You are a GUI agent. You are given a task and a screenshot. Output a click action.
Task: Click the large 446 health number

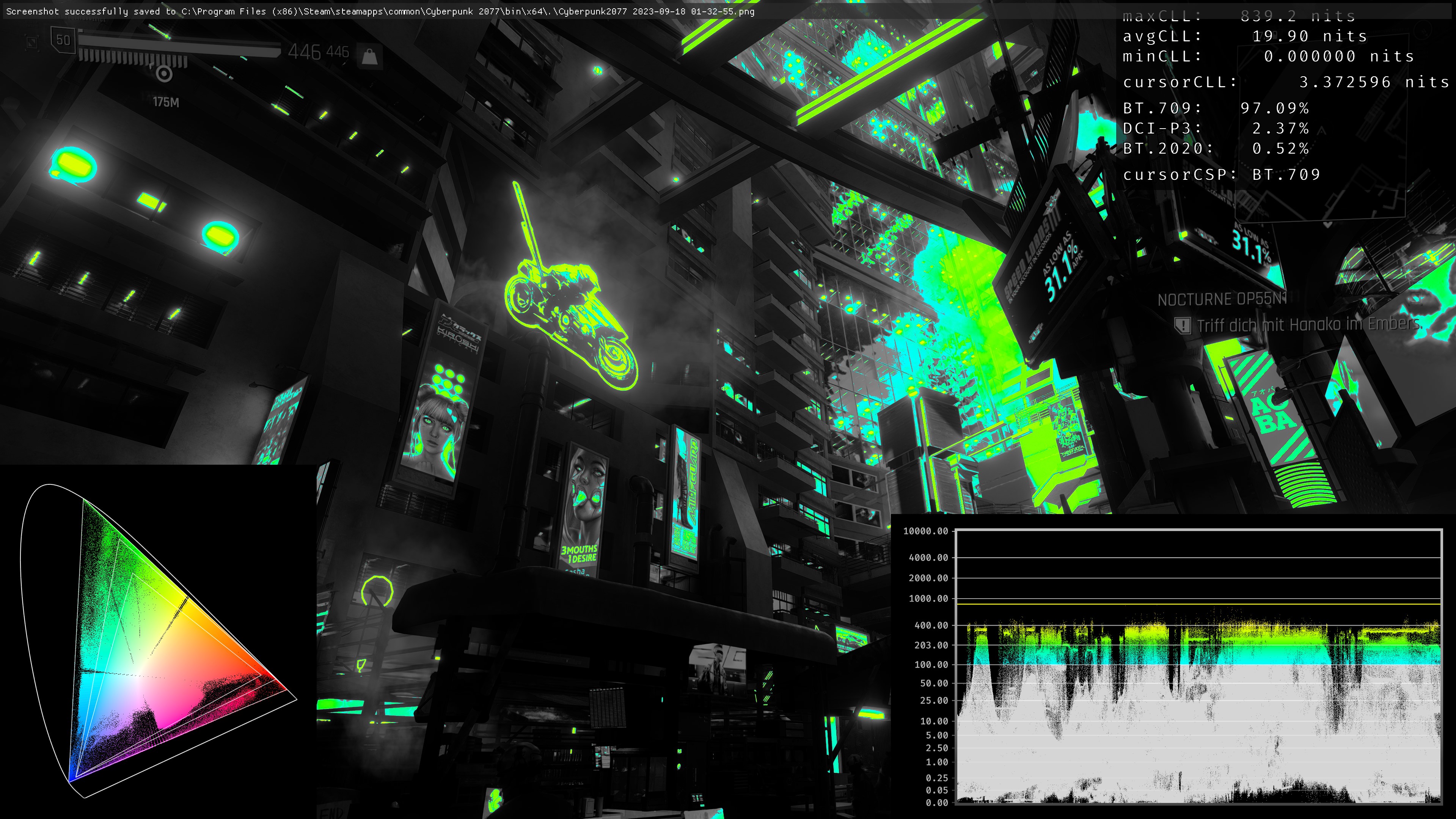point(304,52)
